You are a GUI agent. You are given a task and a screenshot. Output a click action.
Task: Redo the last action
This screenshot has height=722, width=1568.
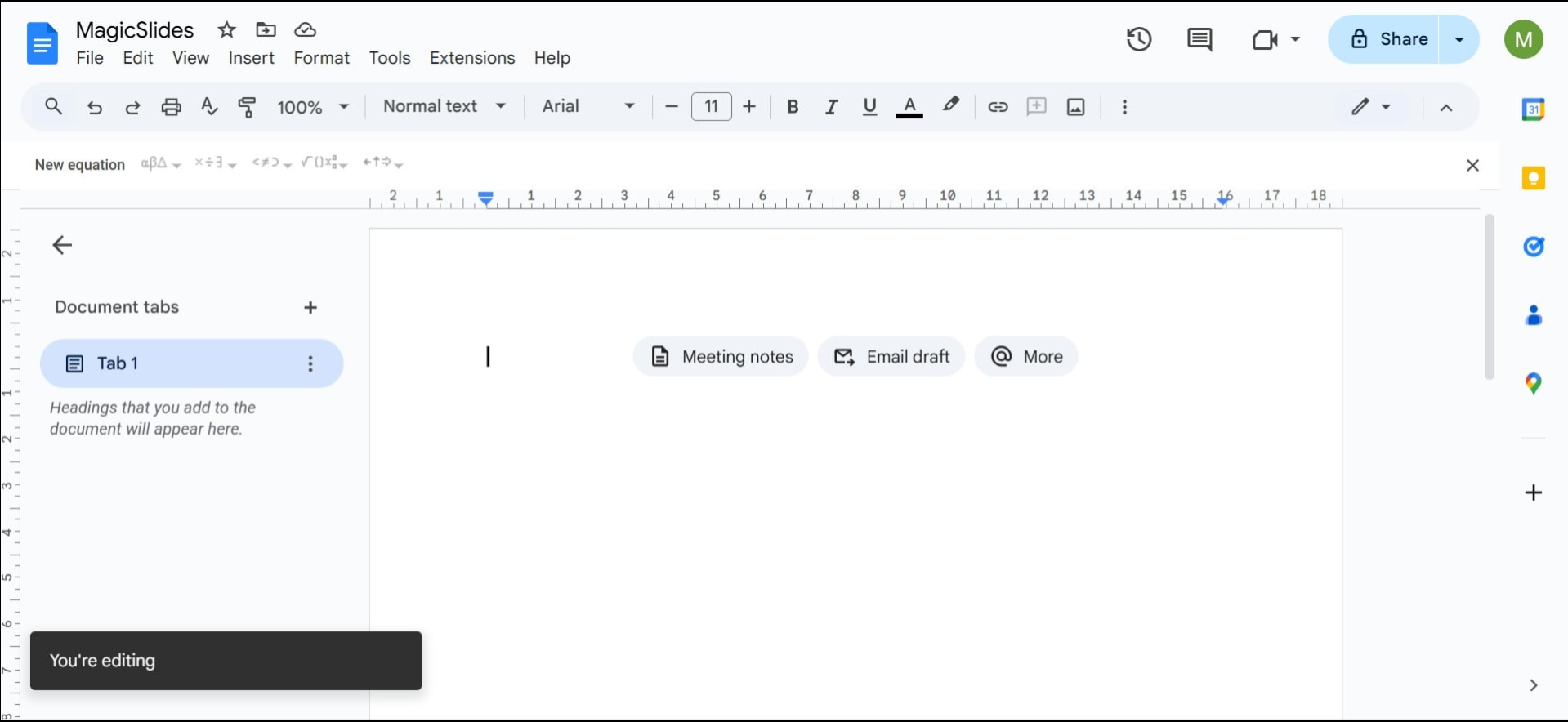[132, 107]
